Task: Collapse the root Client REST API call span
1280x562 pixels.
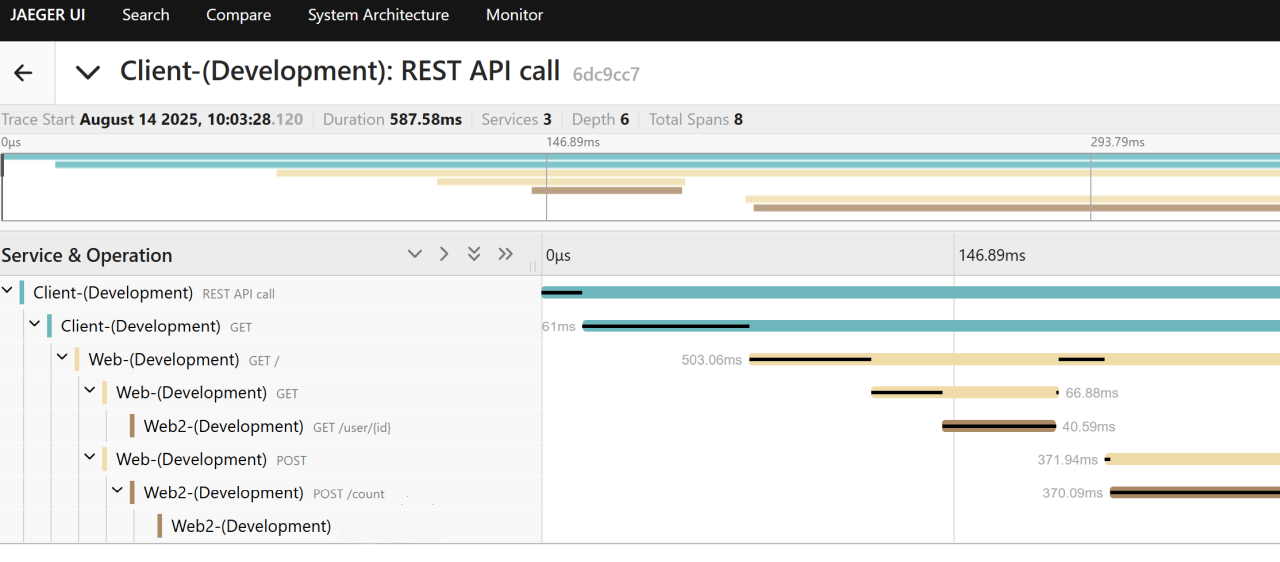Action: (8, 292)
